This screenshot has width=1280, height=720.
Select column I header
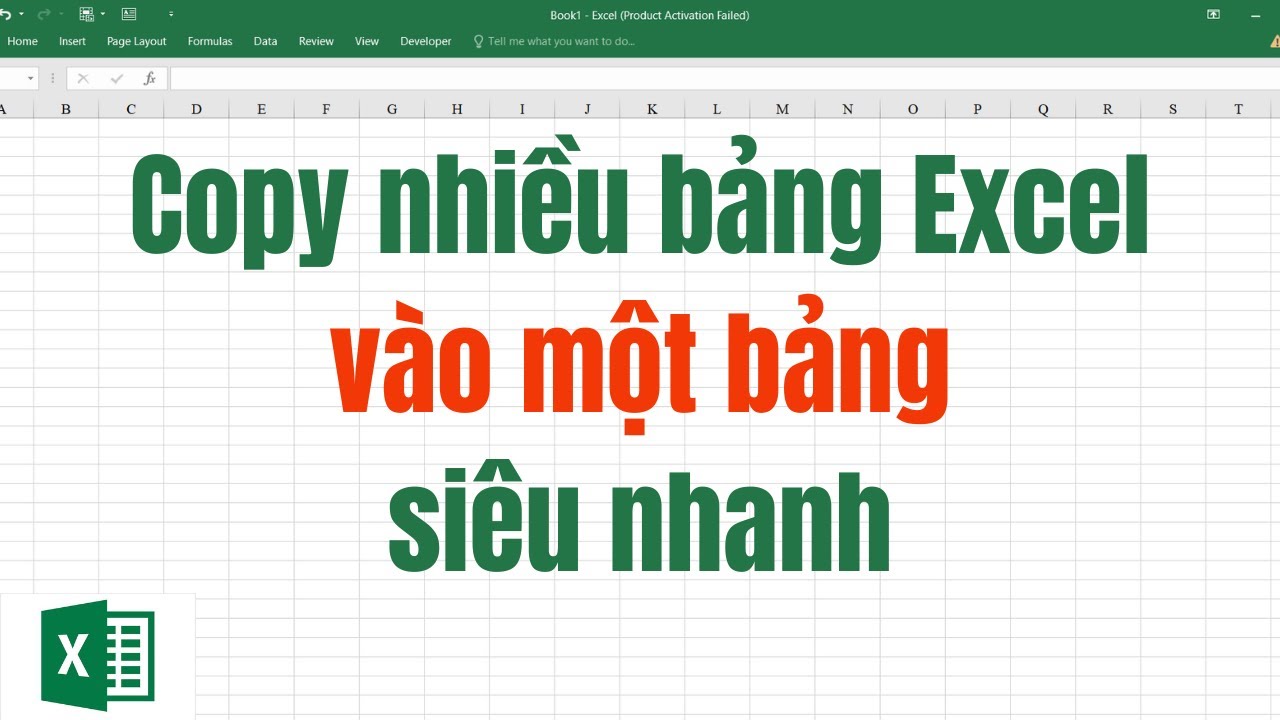522,109
